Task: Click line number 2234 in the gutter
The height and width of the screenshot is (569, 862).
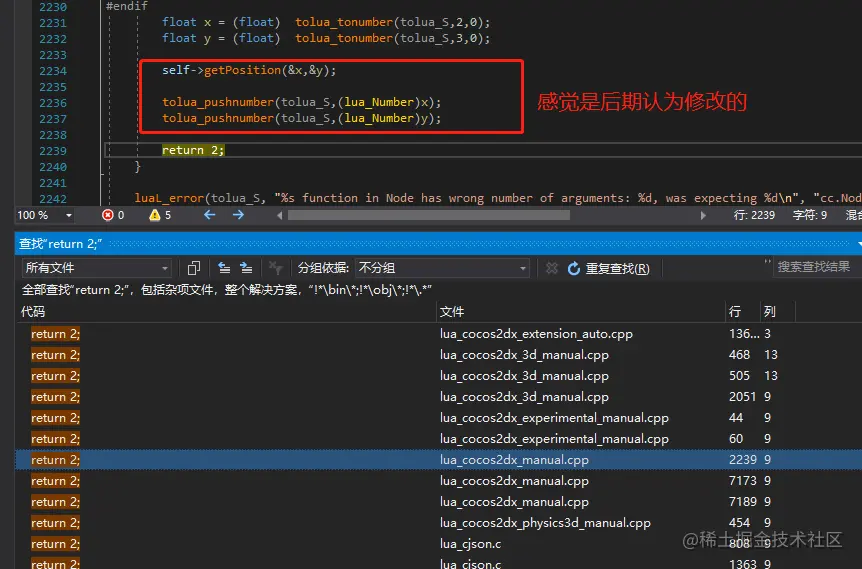Action: [53, 71]
